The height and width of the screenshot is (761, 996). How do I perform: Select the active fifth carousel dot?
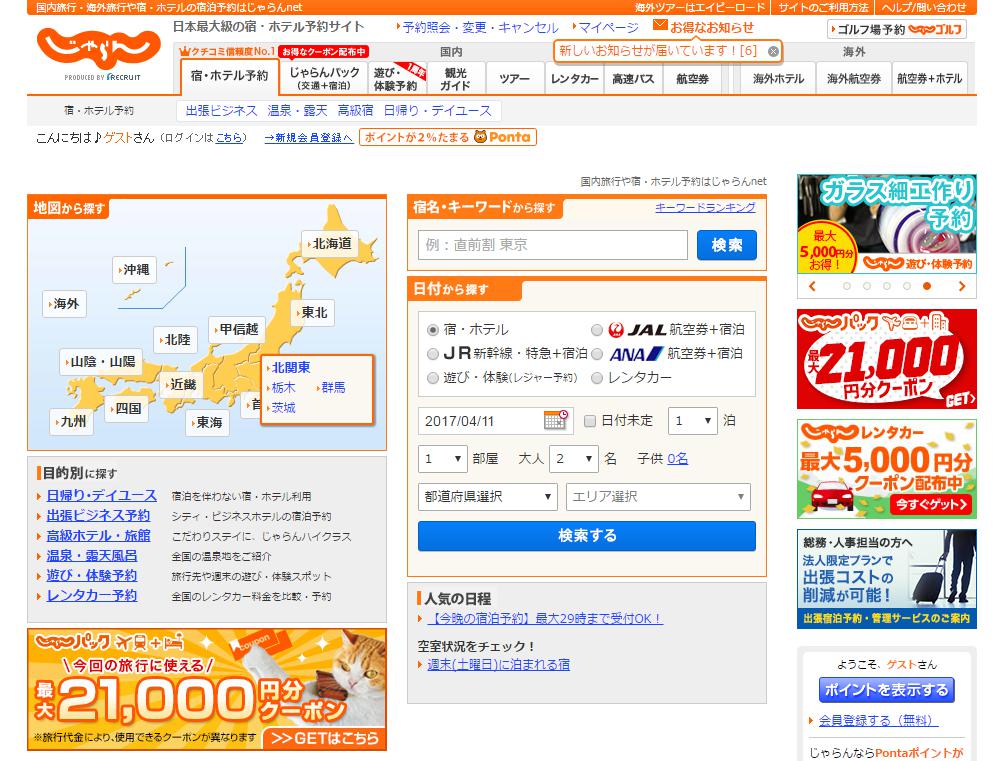point(927,286)
